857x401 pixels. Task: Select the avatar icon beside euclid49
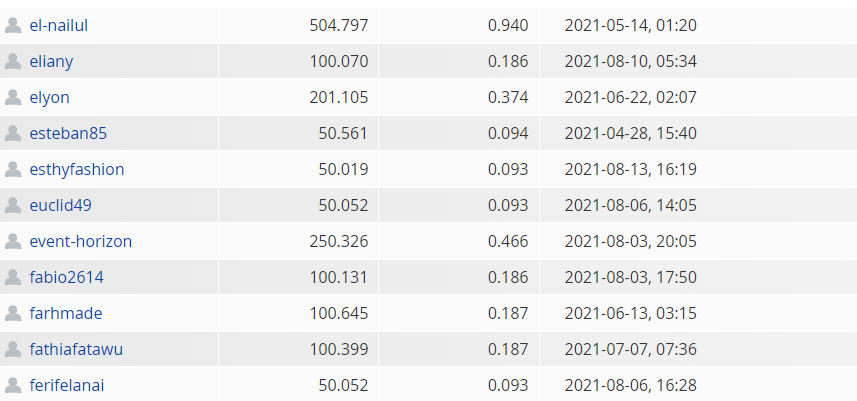click(13, 206)
